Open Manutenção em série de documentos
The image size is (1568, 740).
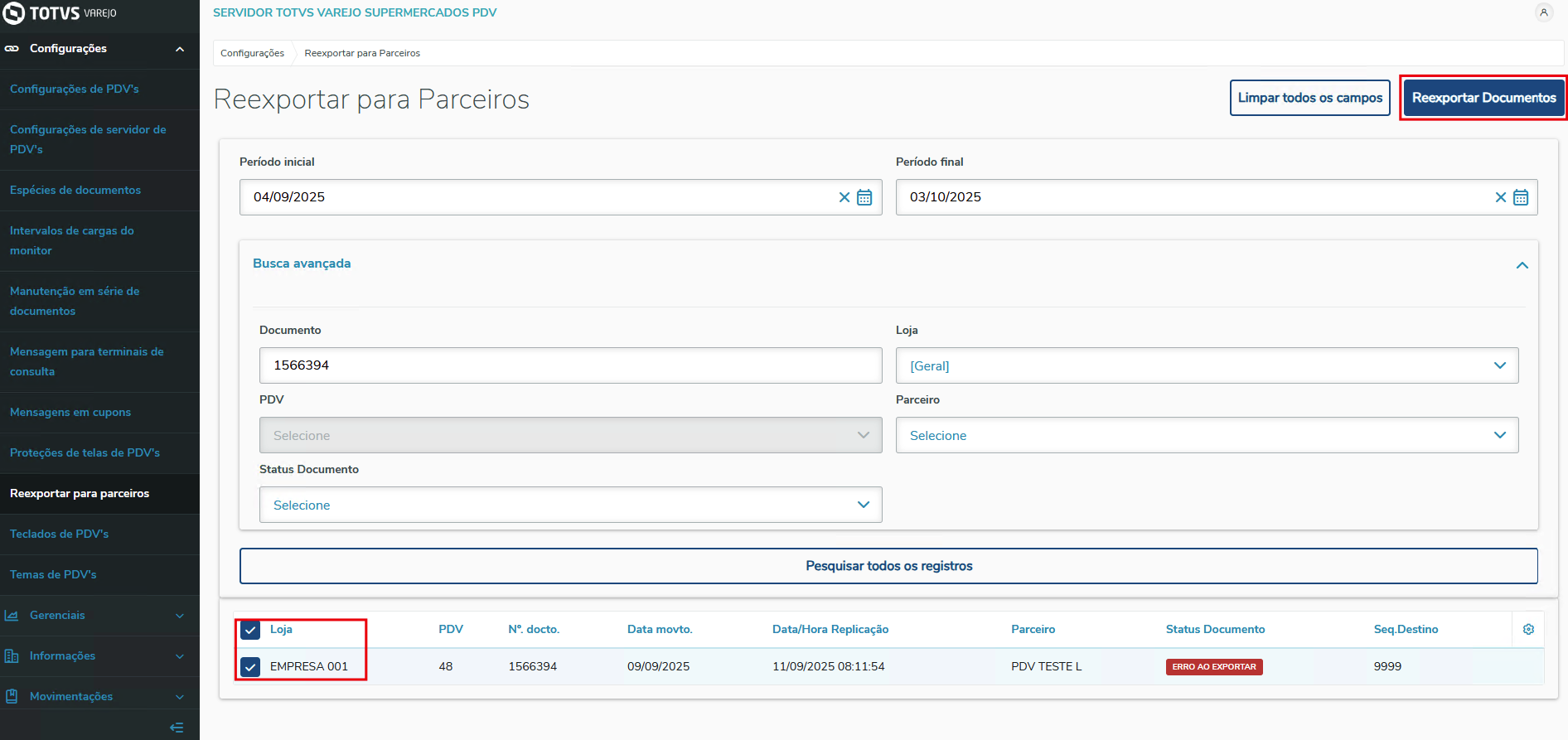click(99, 302)
